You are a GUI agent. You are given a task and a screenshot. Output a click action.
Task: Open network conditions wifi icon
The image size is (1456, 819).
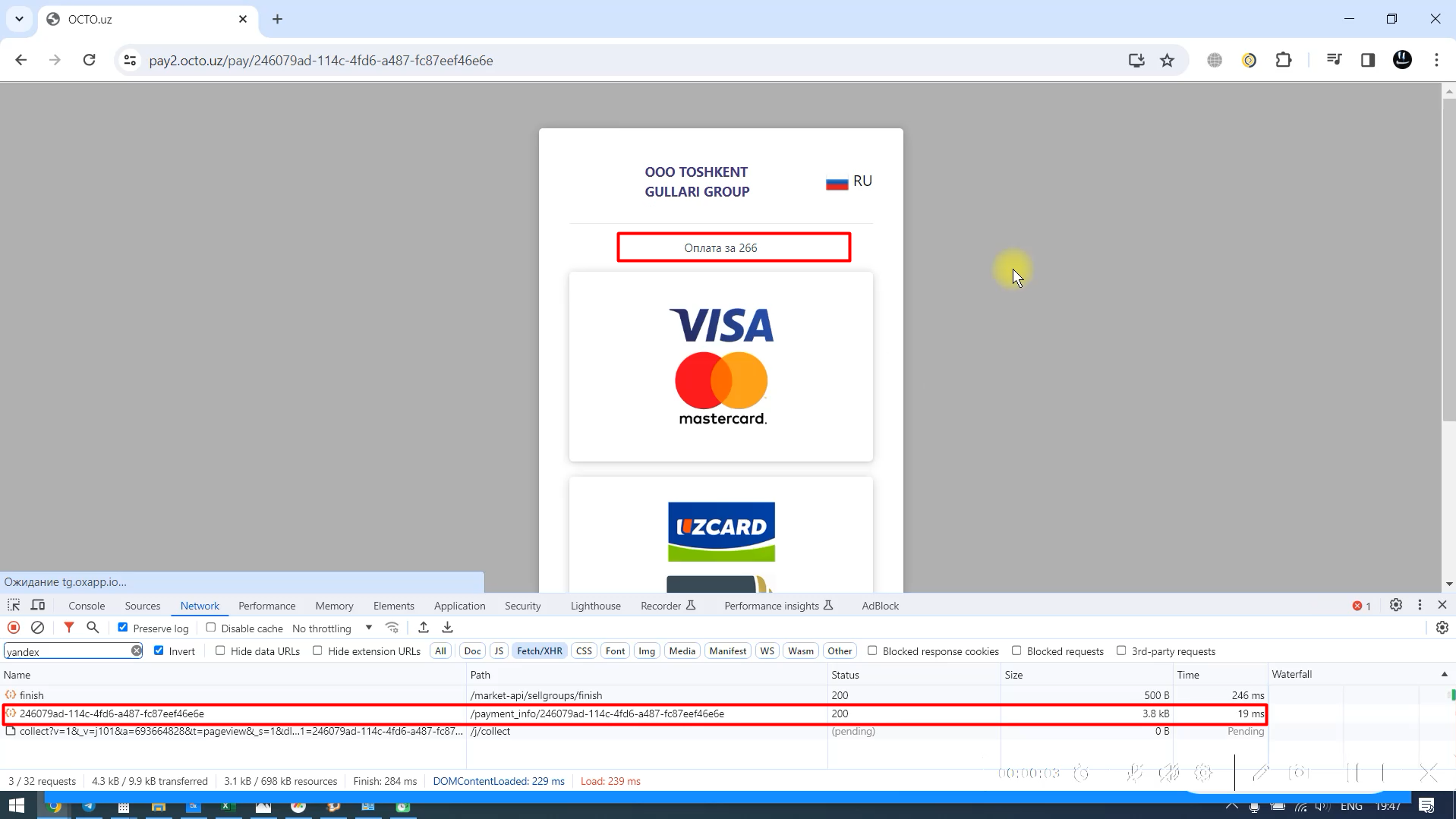392,628
